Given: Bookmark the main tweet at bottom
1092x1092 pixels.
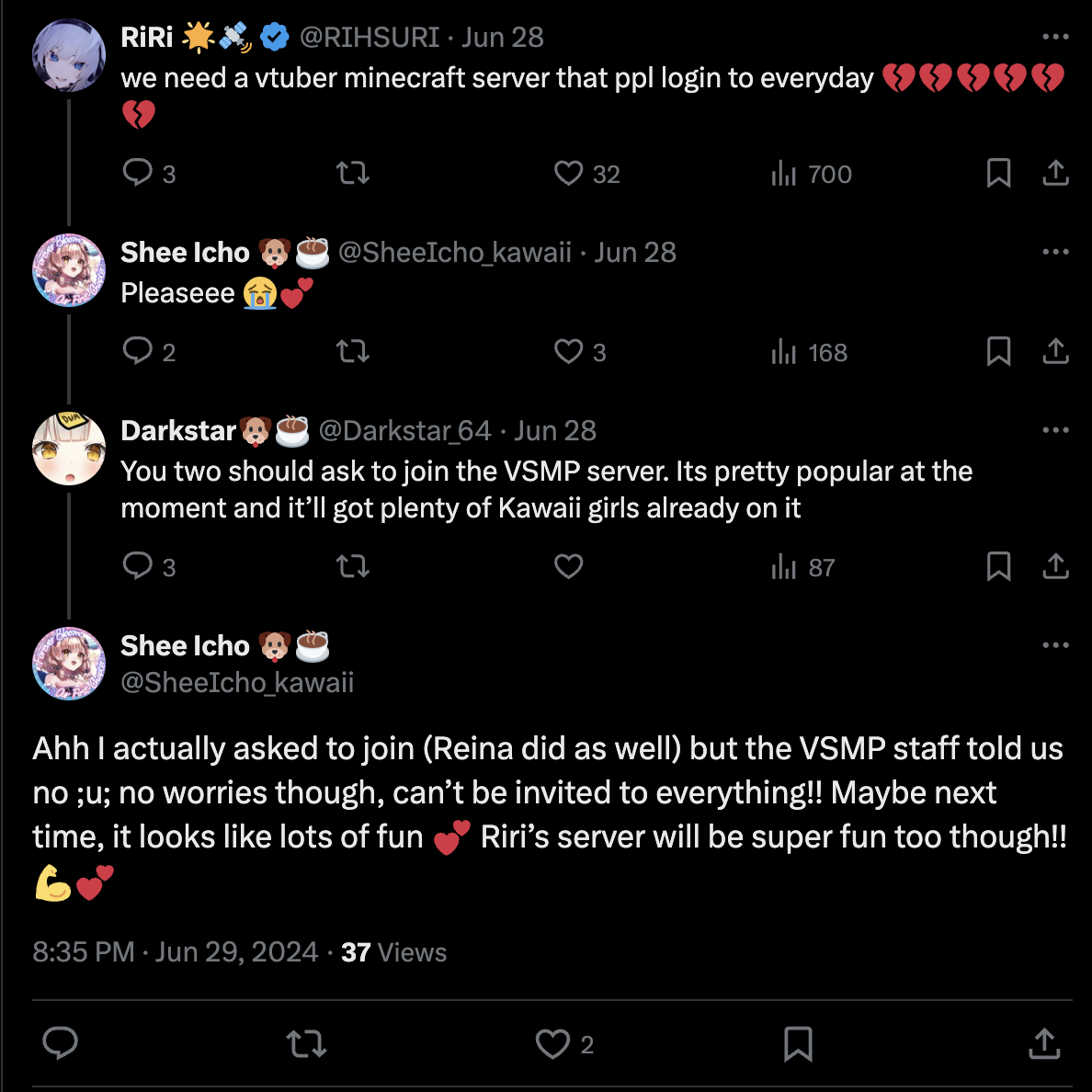Looking at the screenshot, I should click(798, 1044).
